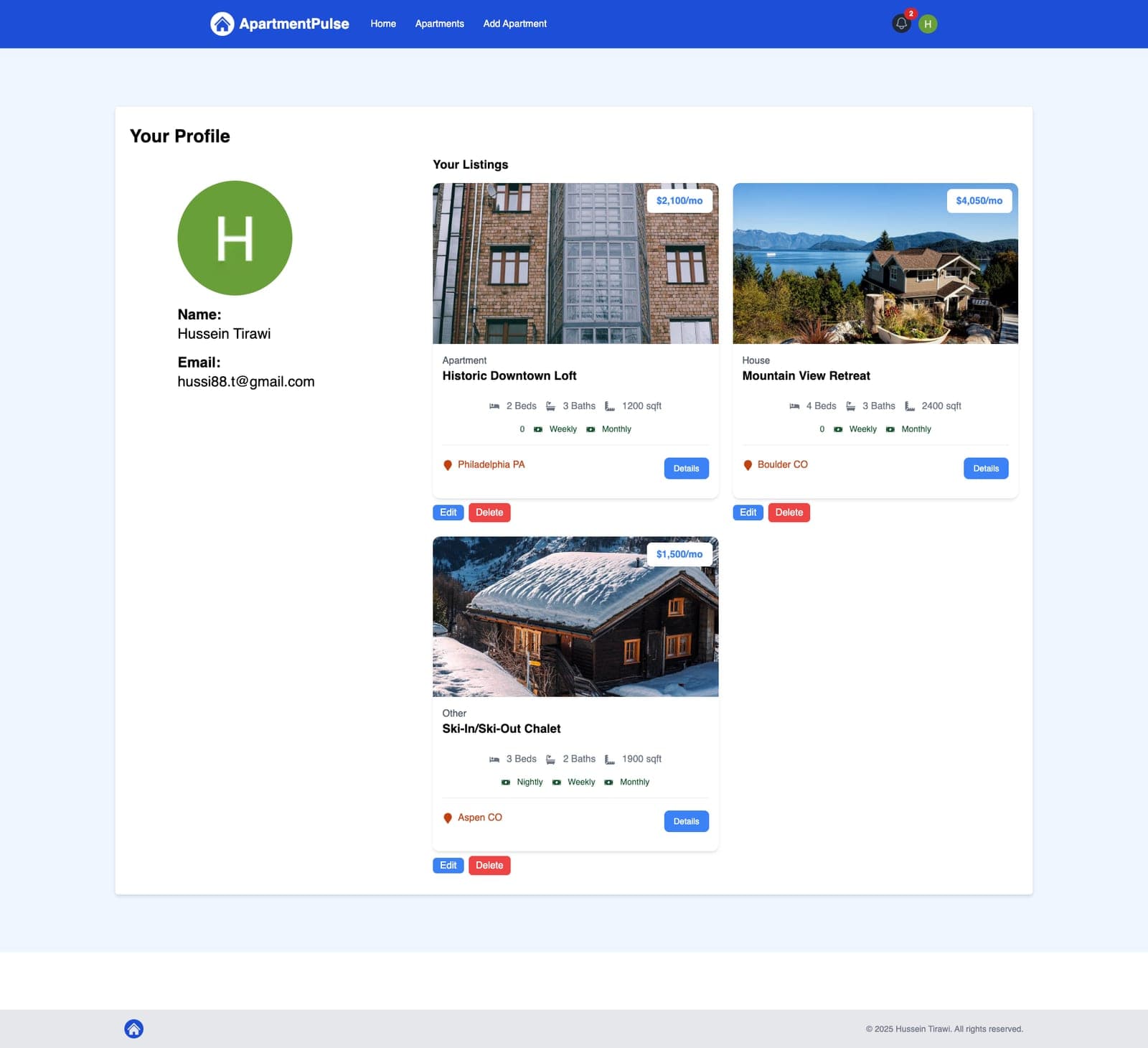Click the Weekly money icon on Historic Downtown Loft

(538, 429)
